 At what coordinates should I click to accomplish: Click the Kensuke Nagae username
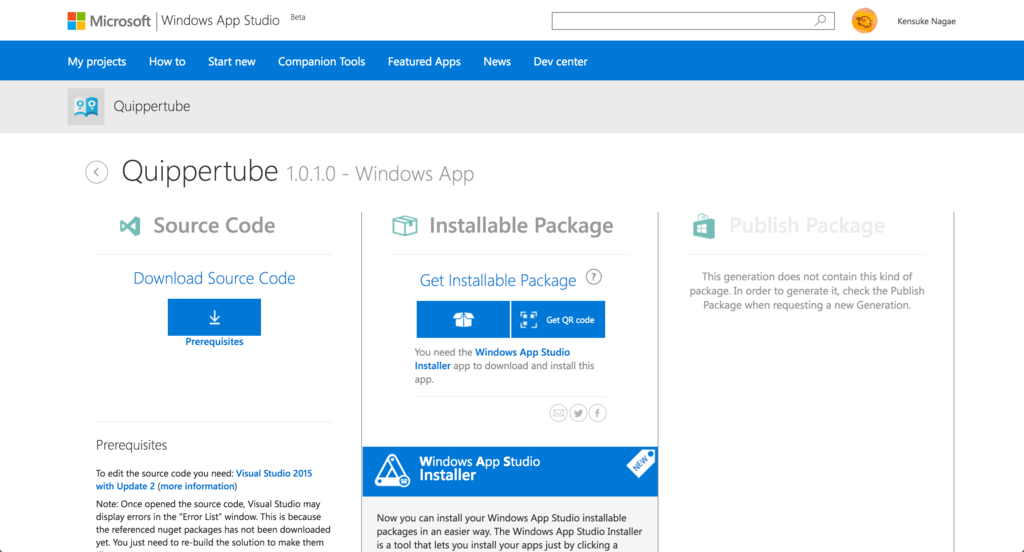point(926,22)
